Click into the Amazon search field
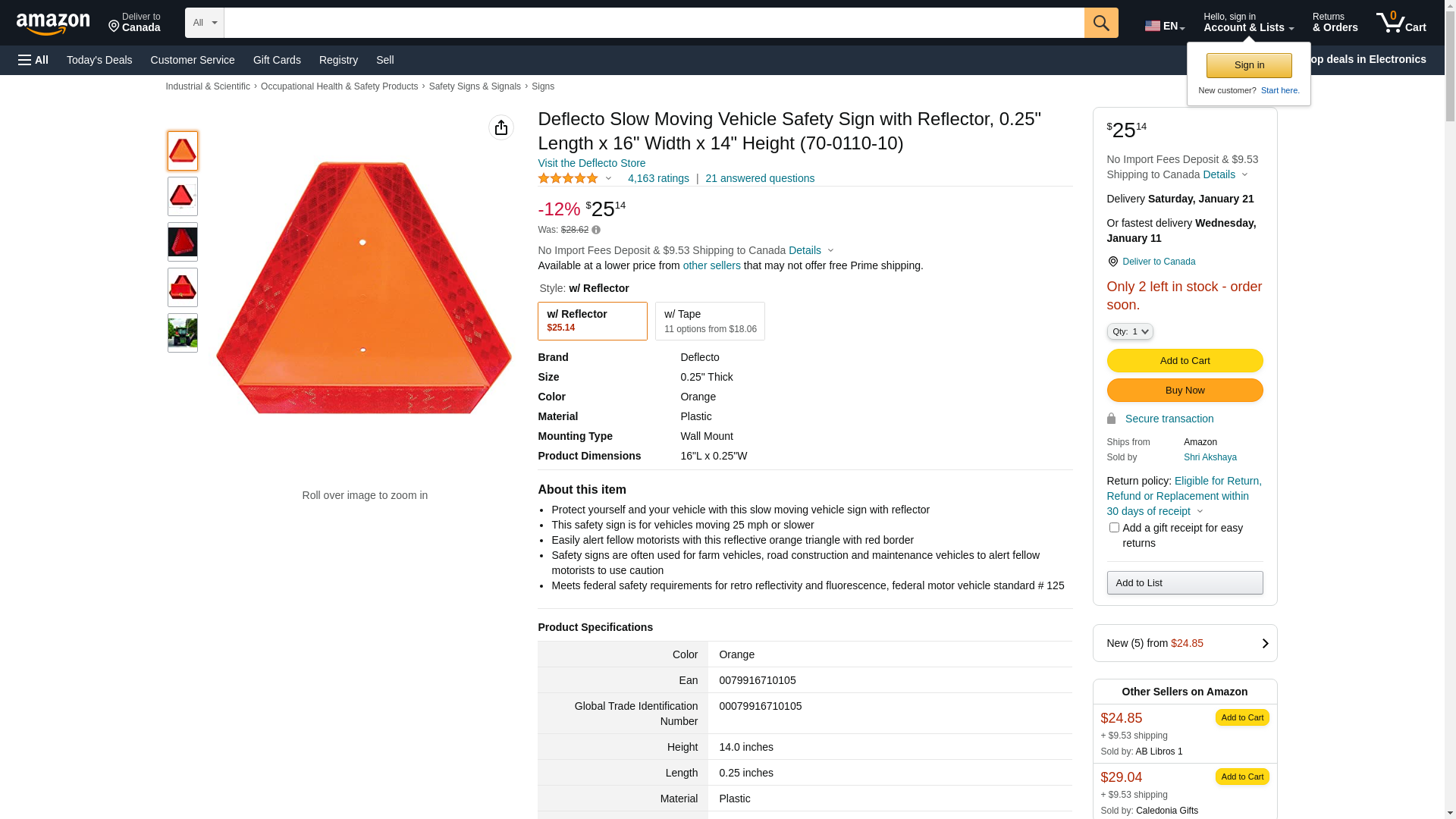Image resolution: width=1456 pixels, height=819 pixels. tap(653, 23)
